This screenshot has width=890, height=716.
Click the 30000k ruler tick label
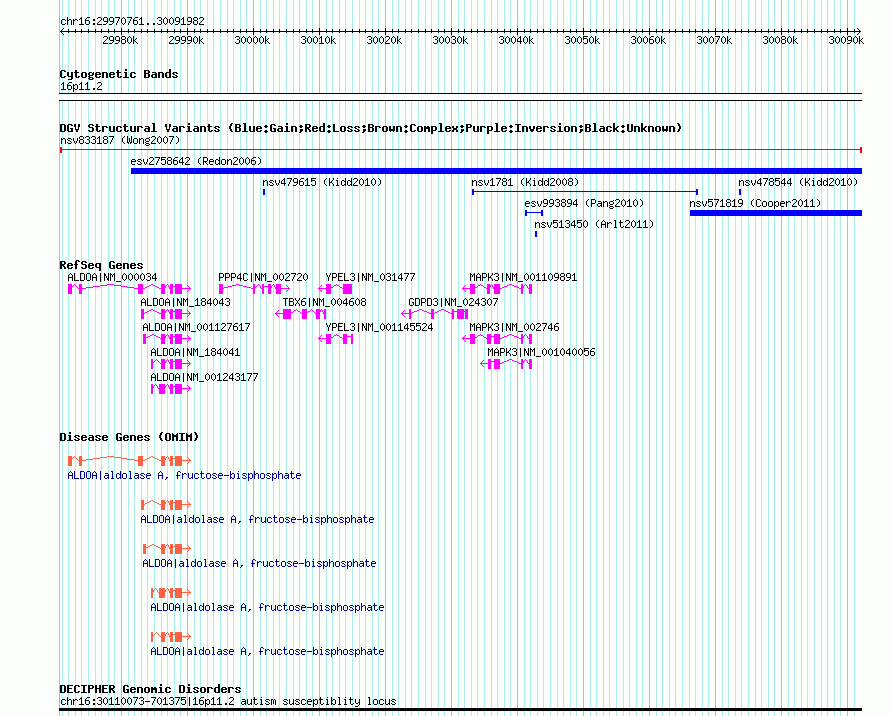[252, 40]
